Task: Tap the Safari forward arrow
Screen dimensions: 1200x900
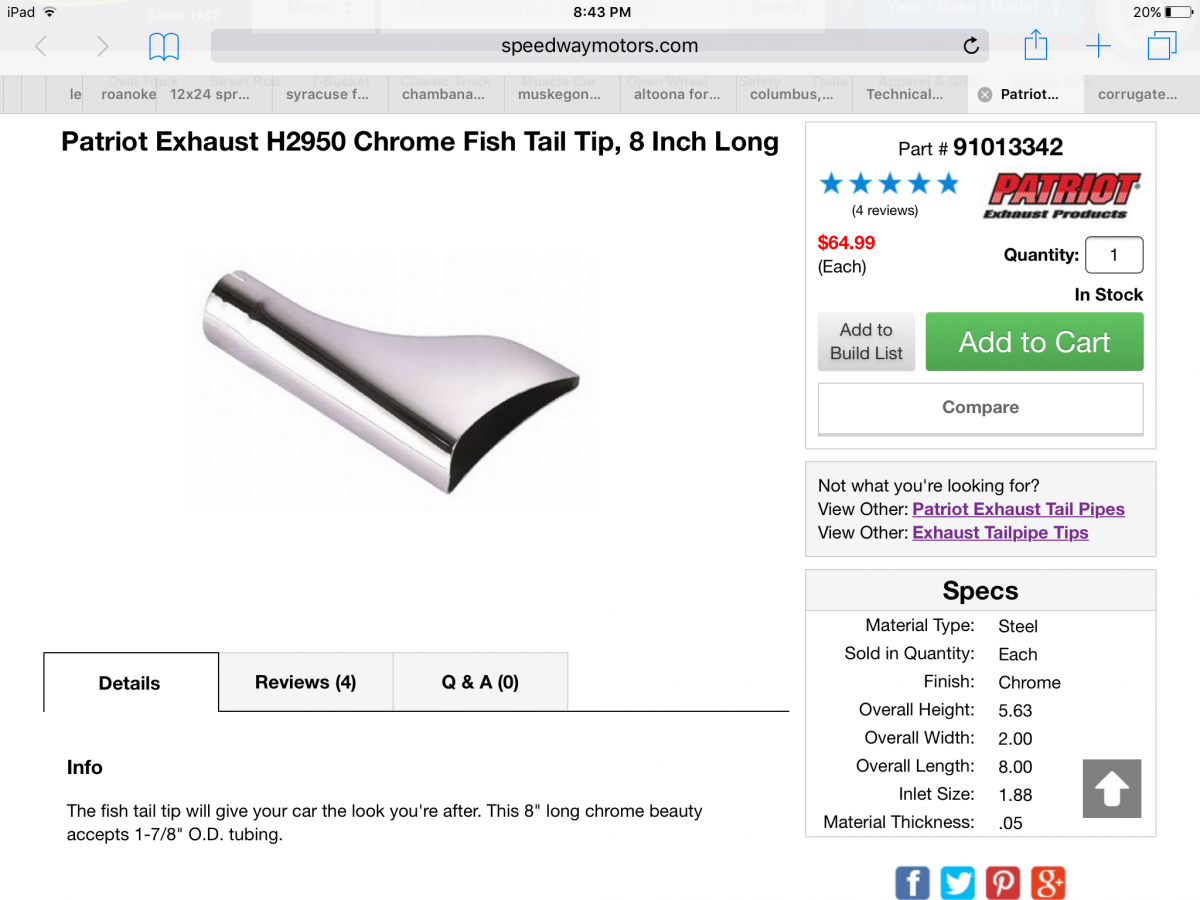Action: pyautogui.click(x=102, y=46)
